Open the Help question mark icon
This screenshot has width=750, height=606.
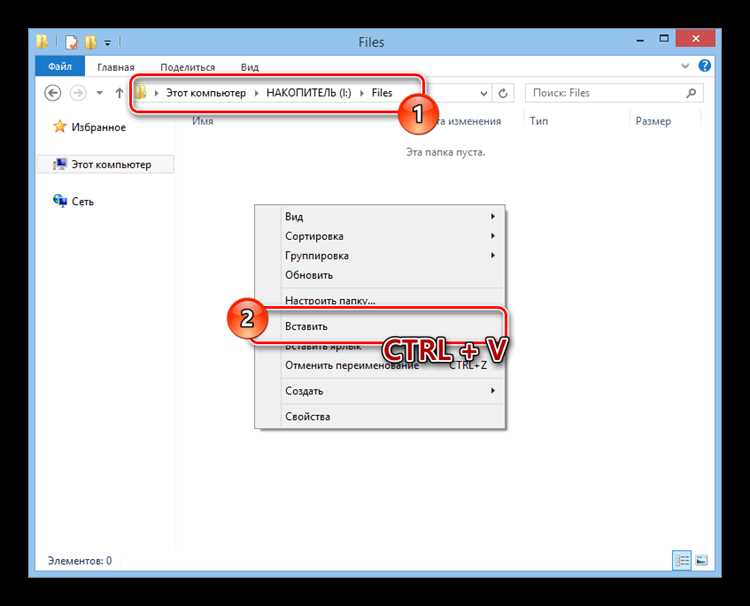point(704,66)
